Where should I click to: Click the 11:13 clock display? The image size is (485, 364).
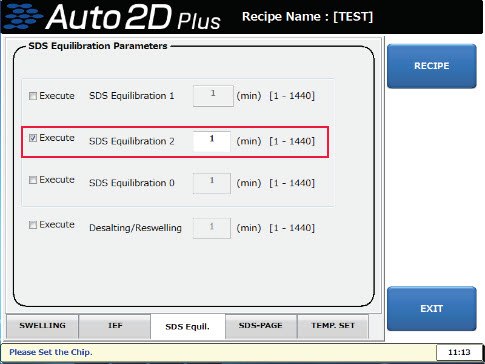coord(459,352)
